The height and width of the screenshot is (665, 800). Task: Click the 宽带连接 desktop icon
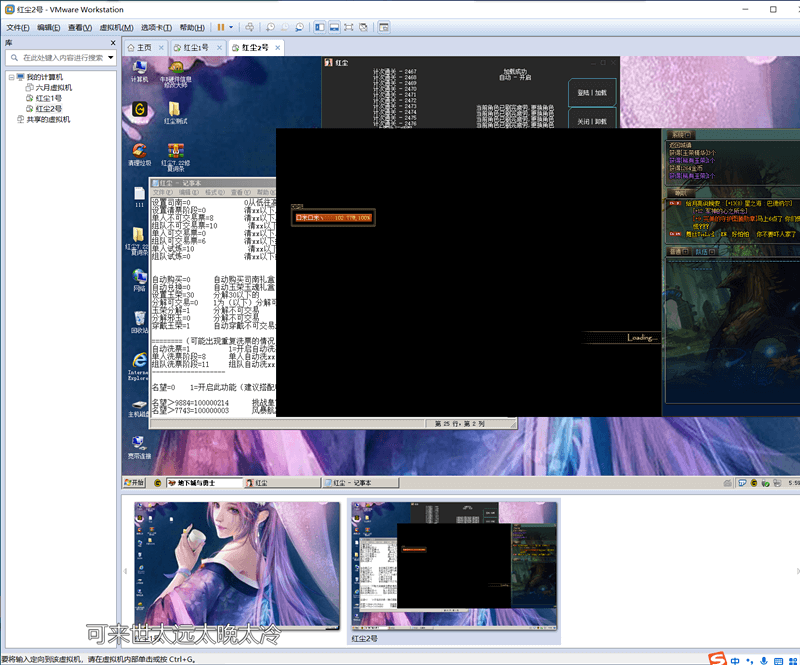tap(139, 448)
